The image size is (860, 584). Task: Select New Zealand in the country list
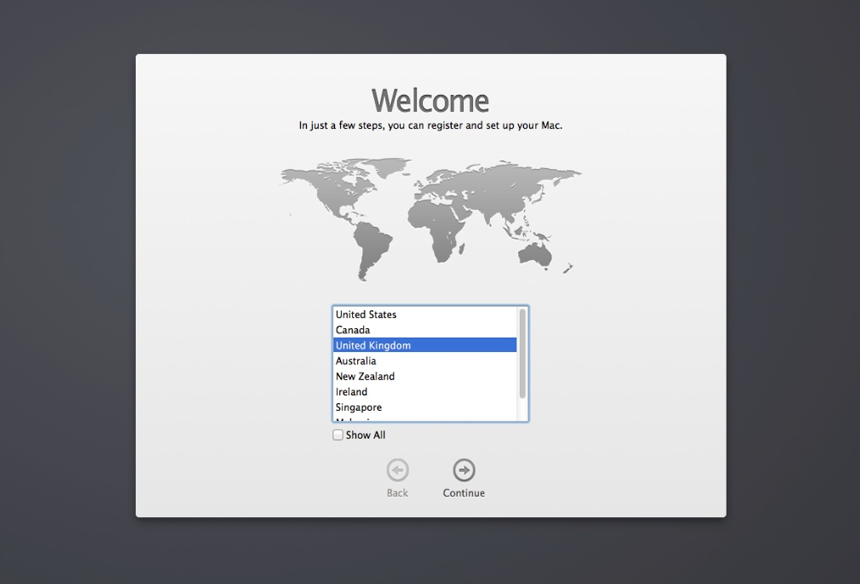[425, 376]
